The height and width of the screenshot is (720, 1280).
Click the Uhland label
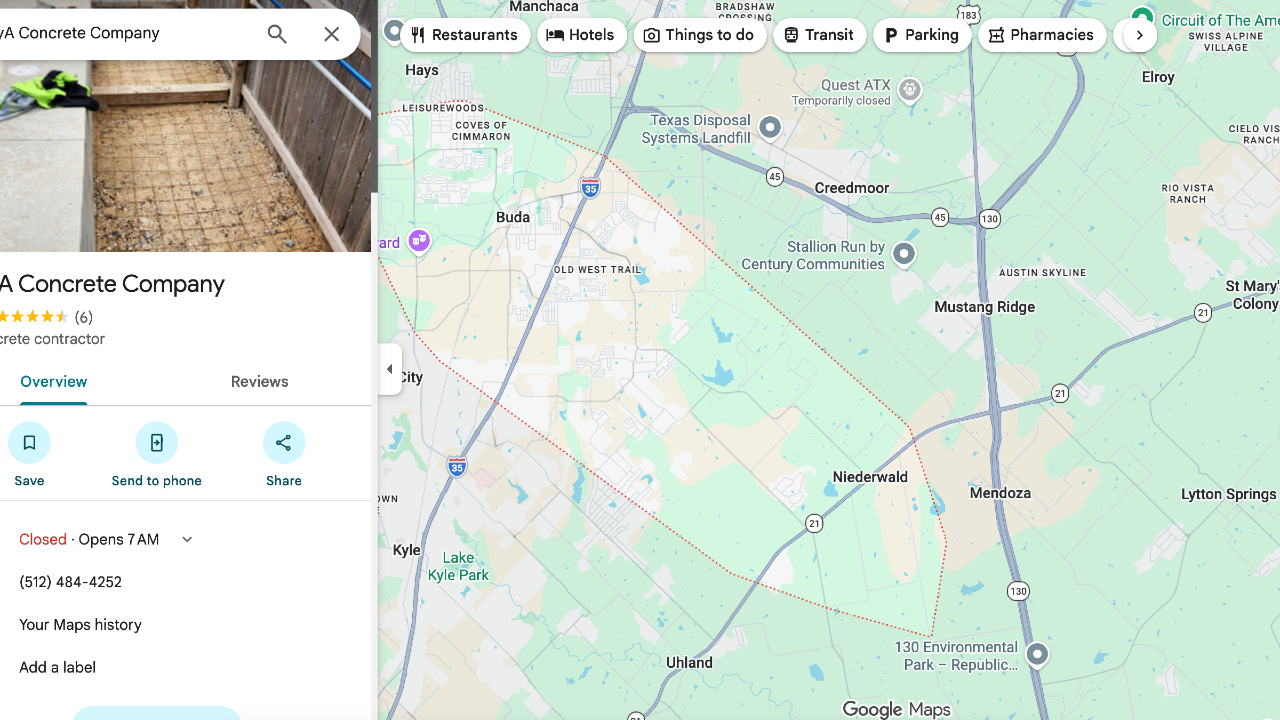pyautogui.click(x=689, y=662)
